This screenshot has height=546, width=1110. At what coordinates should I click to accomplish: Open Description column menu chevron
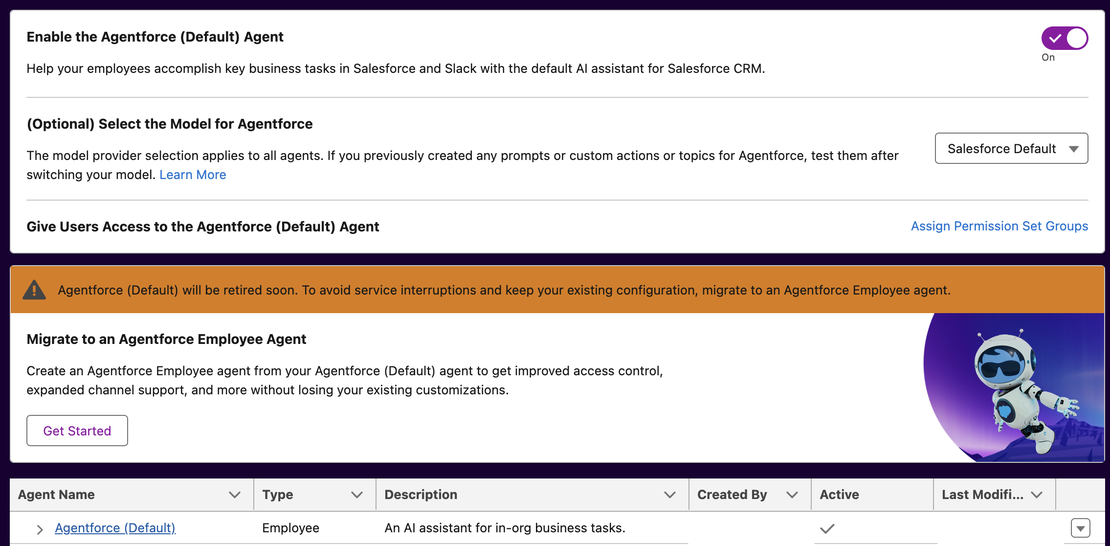670,495
